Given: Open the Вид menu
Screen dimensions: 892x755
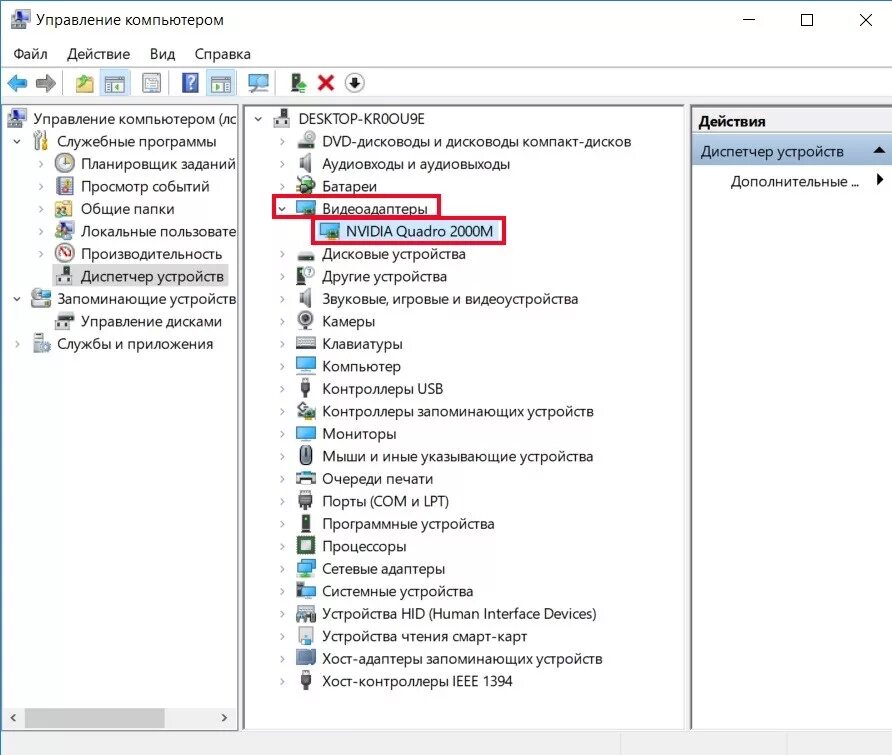Looking at the screenshot, I should point(162,54).
